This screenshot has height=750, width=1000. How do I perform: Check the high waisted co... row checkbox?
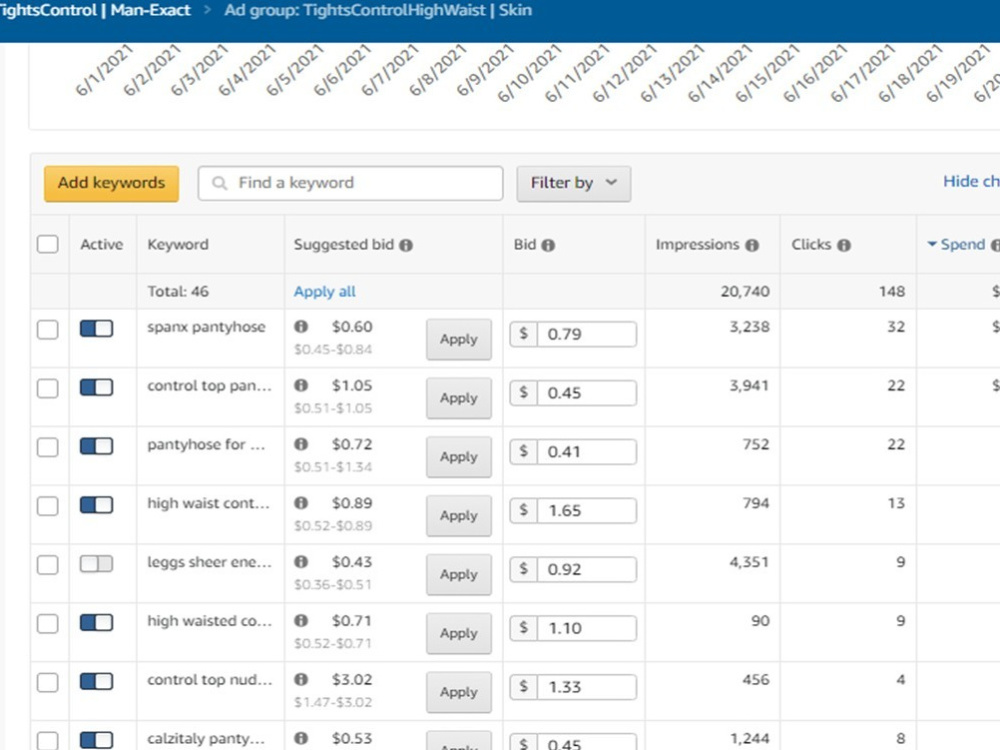48,623
